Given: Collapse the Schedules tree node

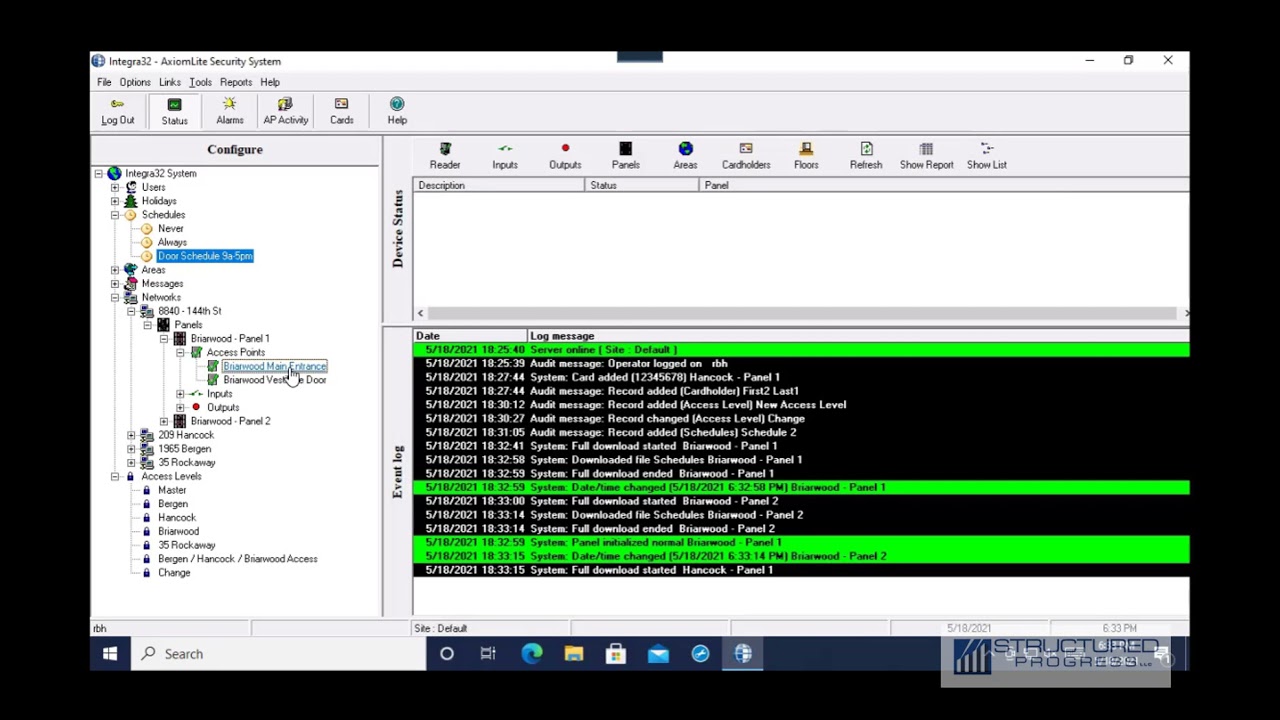Looking at the screenshot, I should [115, 215].
